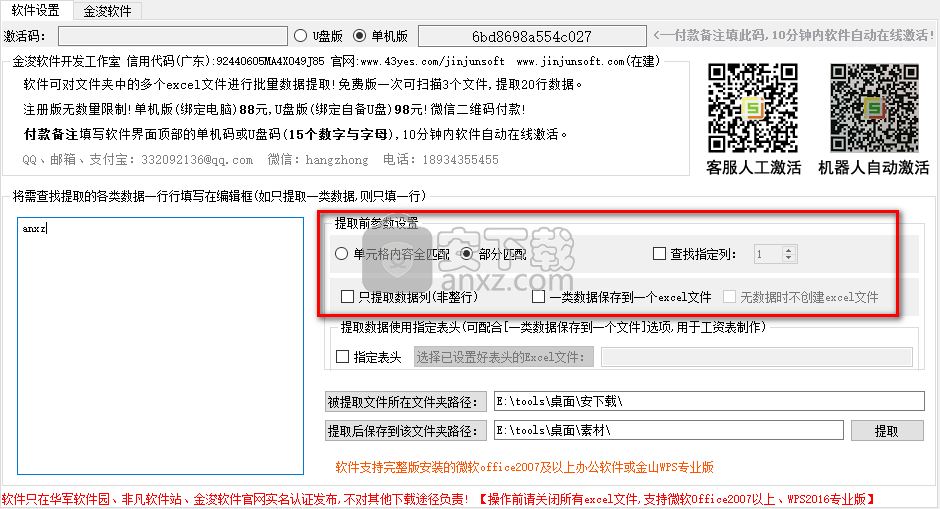Click the WeChat ID hangzhong
The image size is (940, 509).
pyautogui.click(x=337, y=160)
